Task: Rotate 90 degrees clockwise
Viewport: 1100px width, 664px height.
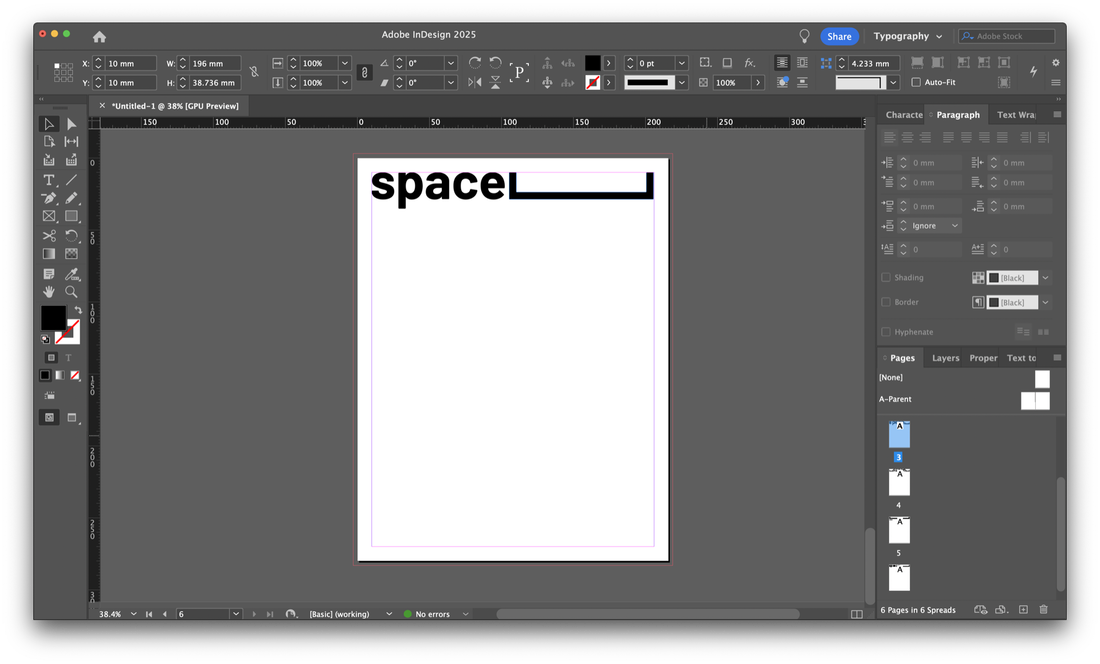Action: [x=475, y=63]
